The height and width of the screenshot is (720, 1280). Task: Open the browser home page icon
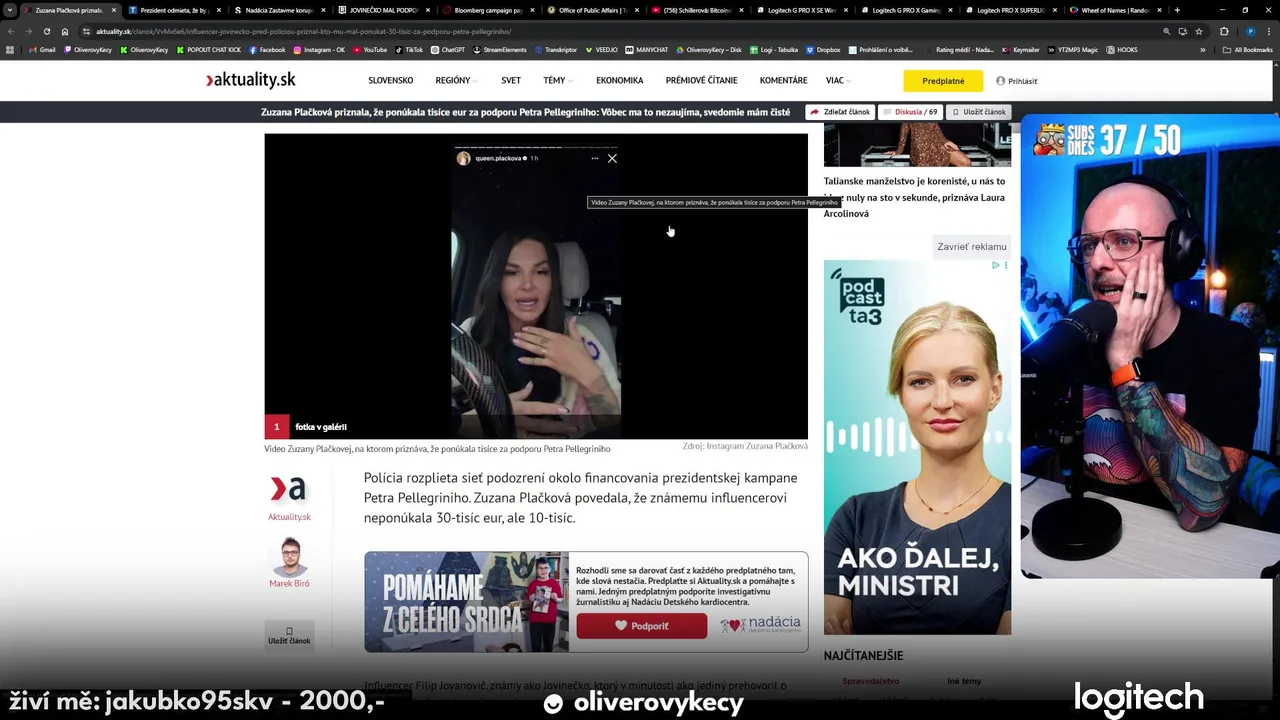coord(65,31)
